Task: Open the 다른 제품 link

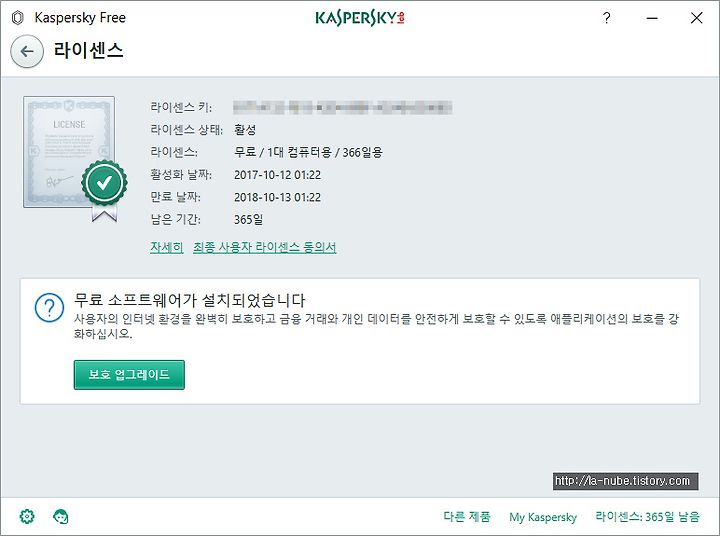Action: pyautogui.click(x=467, y=517)
